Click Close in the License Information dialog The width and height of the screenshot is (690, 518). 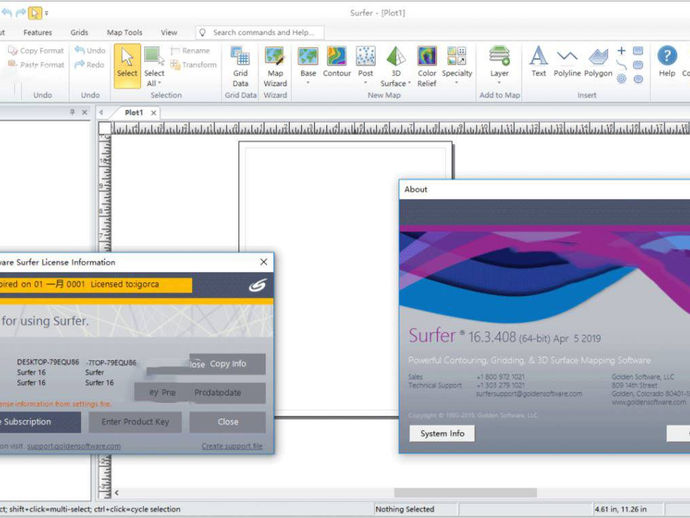pos(228,422)
